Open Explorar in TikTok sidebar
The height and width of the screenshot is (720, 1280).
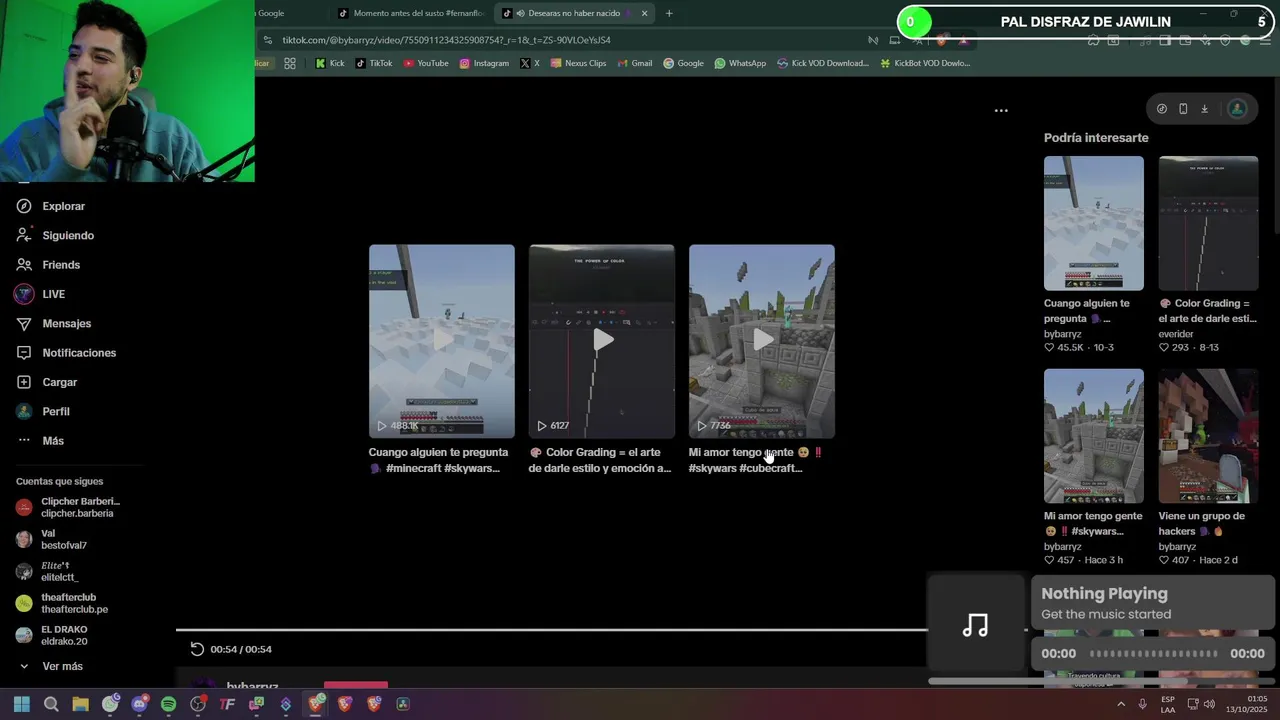click(51, 206)
